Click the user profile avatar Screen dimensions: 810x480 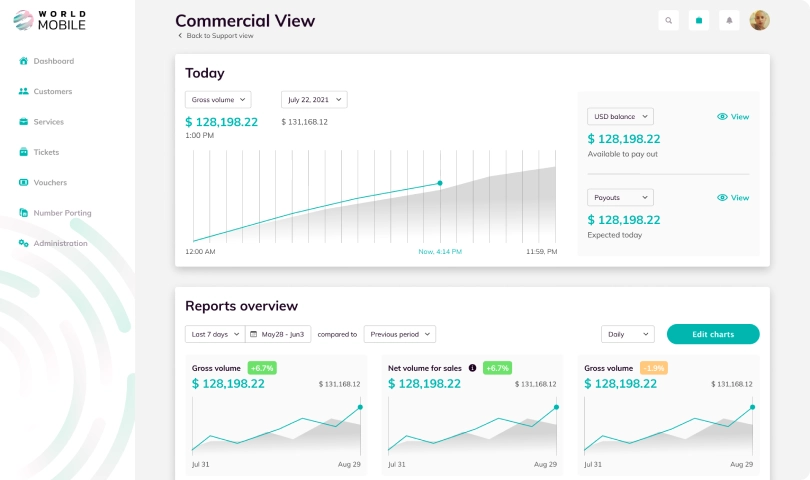760,20
